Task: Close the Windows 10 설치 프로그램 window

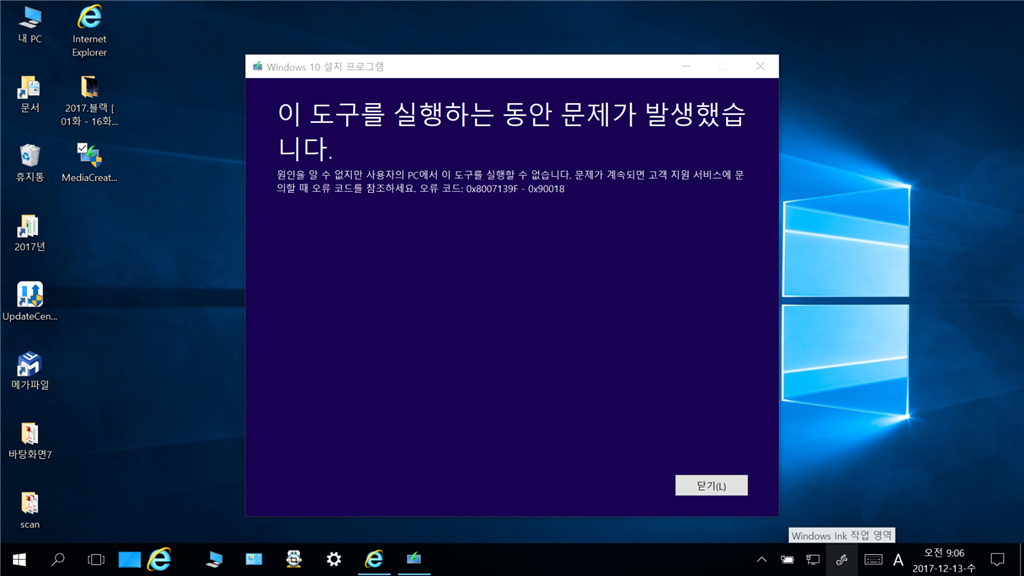Action: point(760,66)
